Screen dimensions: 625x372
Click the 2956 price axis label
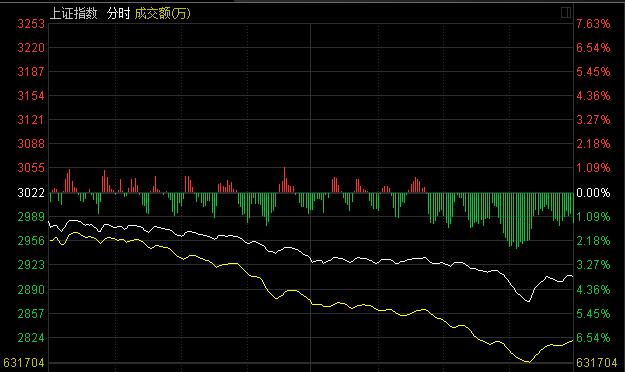pyautogui.click(x=31, y=241)
